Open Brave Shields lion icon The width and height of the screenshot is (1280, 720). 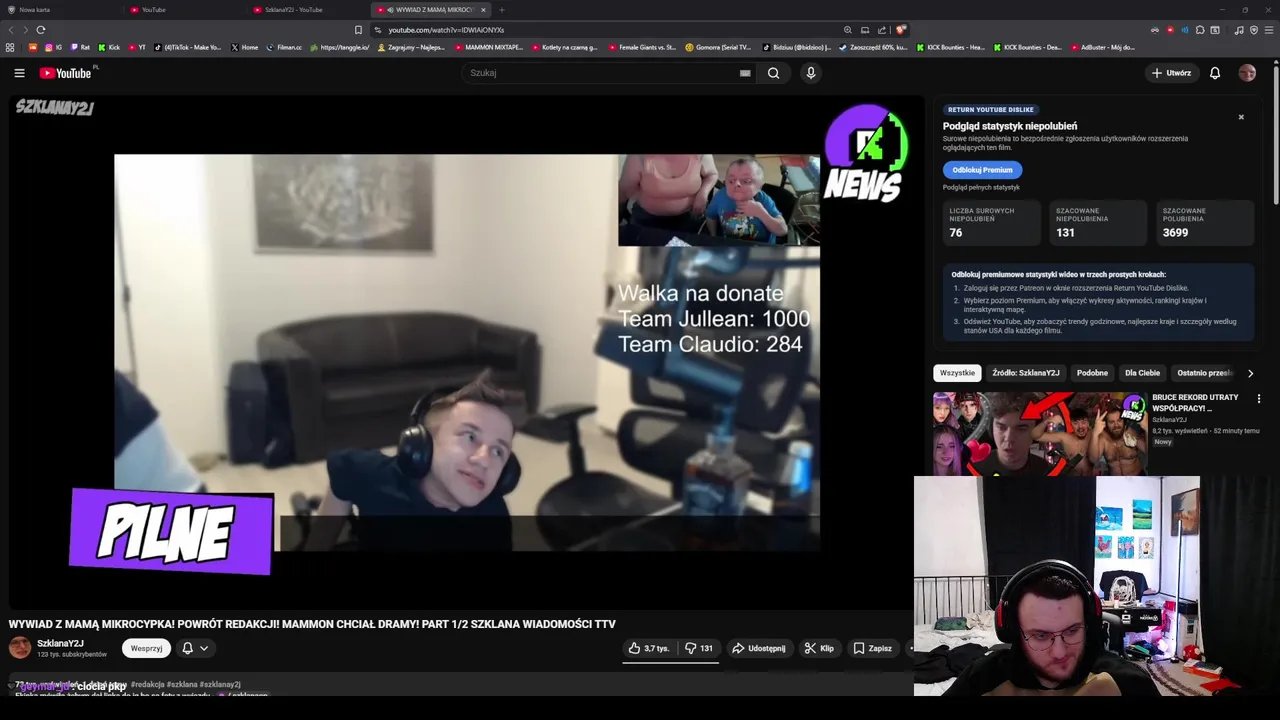coord(901,30)
